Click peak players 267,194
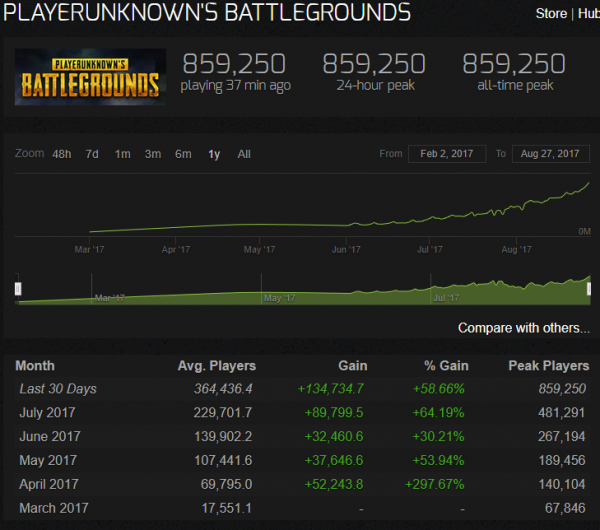 tap(561, 436)
